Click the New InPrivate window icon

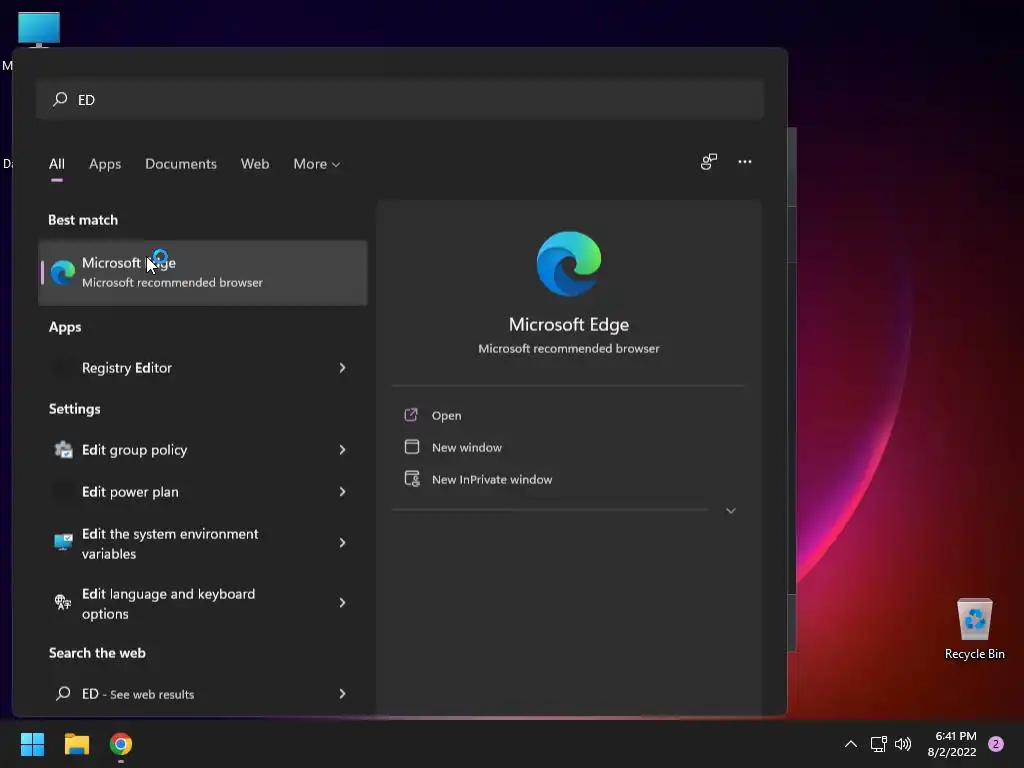point(412,479)
